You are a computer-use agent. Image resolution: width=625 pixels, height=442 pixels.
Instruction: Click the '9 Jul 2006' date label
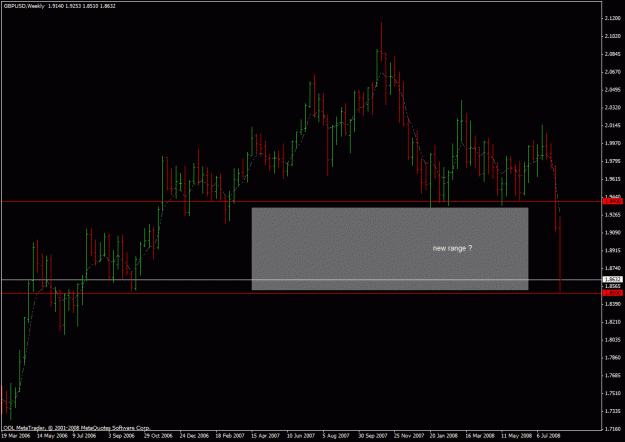click(x=84, y=436)
